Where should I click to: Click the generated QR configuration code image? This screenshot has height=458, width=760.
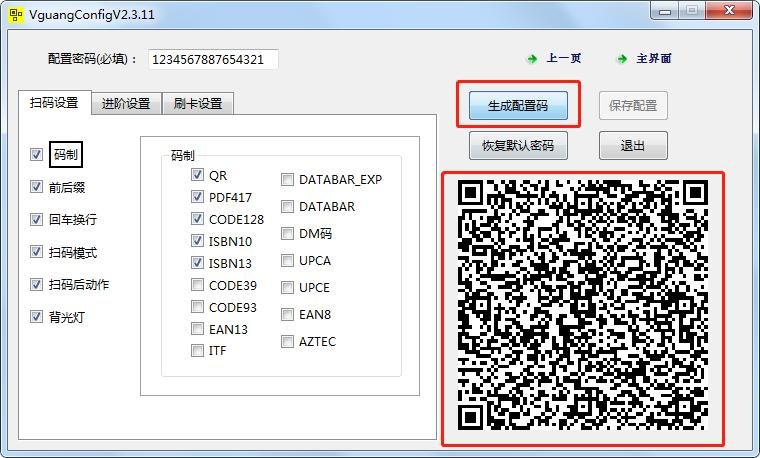pos(583,305)
